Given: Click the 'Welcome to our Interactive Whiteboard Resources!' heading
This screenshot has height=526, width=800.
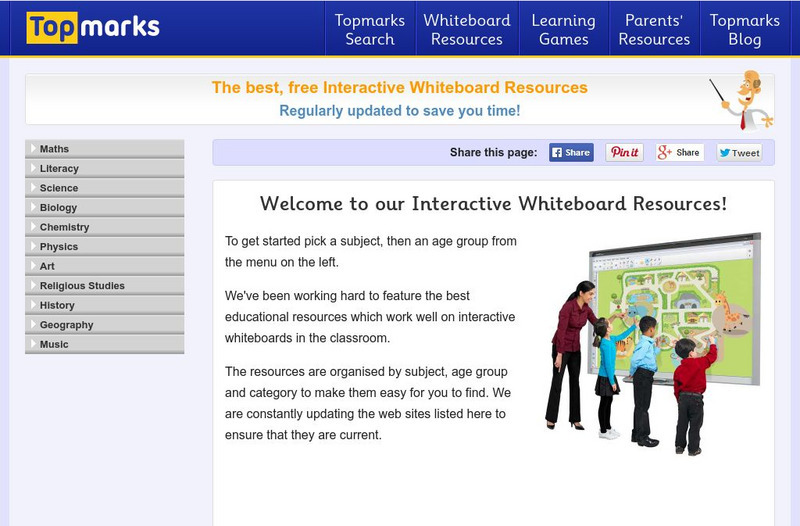Looking at the screenshot, I should pyautogui.click(x=493, y=204).
